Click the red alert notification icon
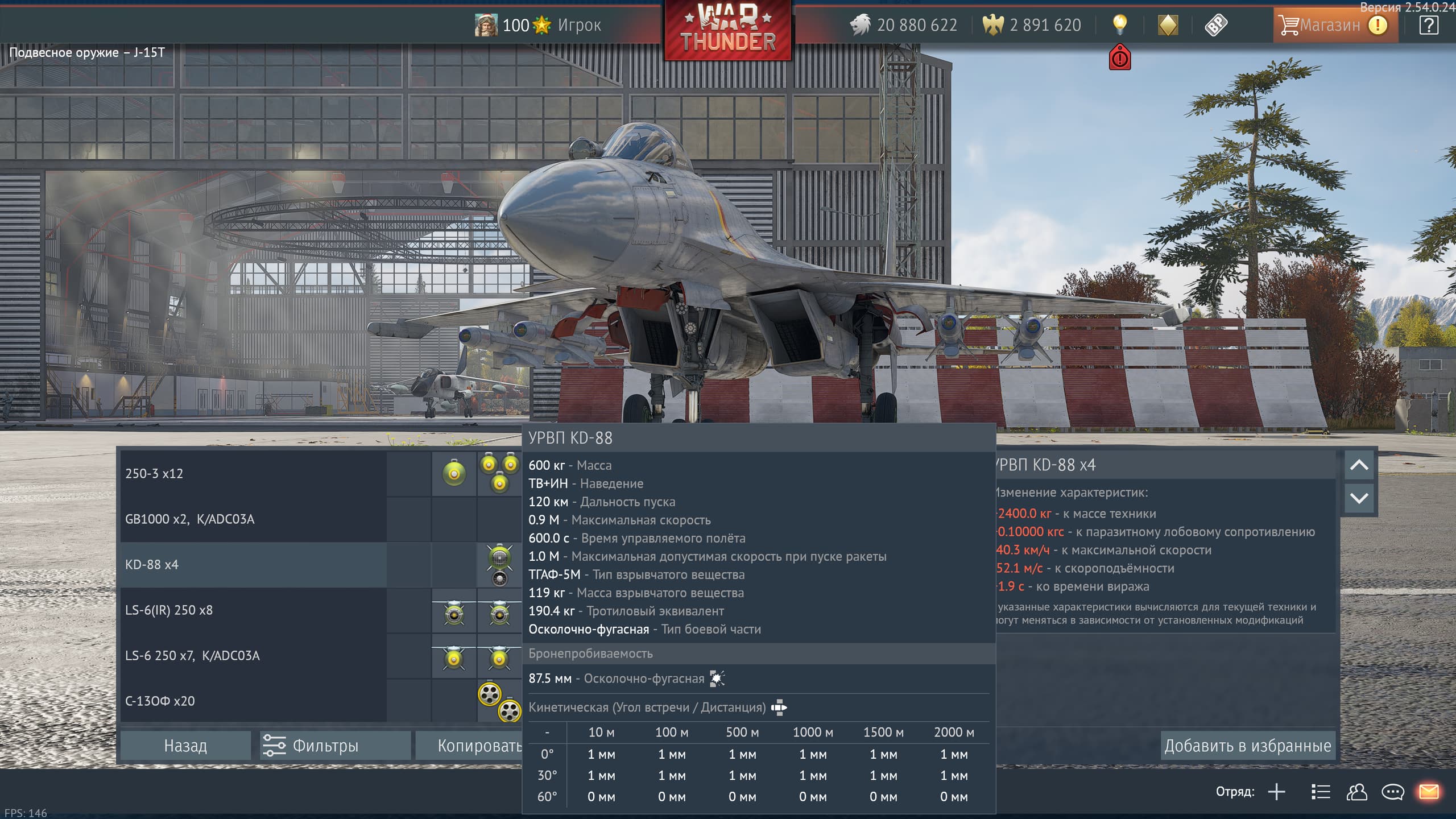This screenshot has width=1456, height=819. (x=1120, y=58)
